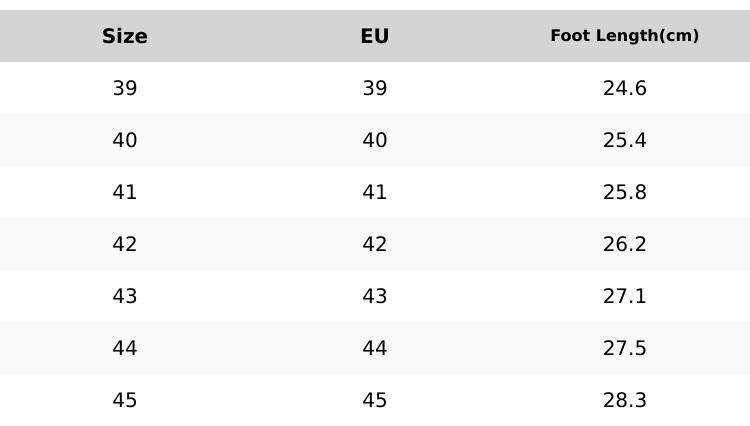Click size 39 in the Size column

(x=125, y=88)
